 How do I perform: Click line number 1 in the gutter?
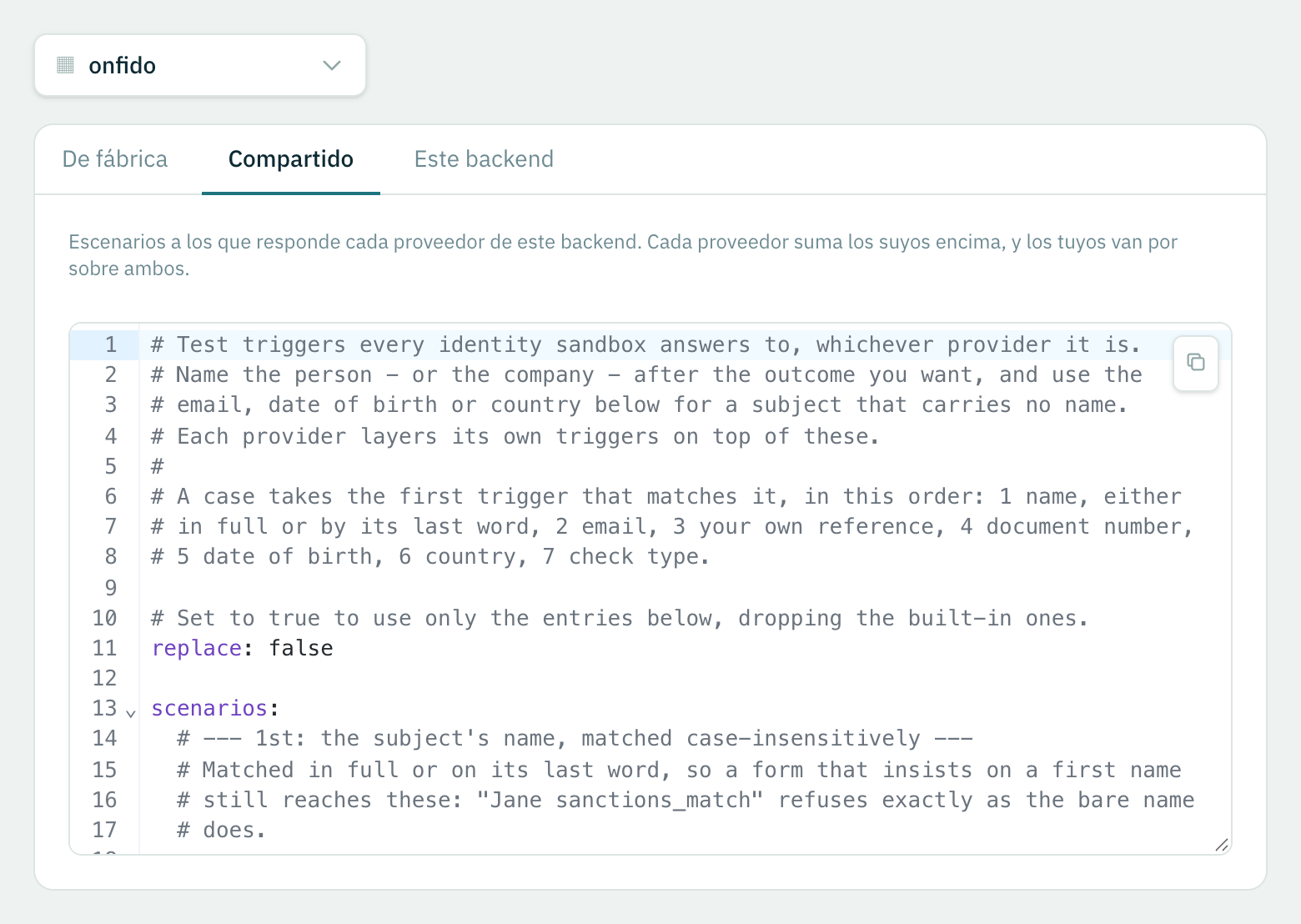pyautogui.click(x=110, y=344)
